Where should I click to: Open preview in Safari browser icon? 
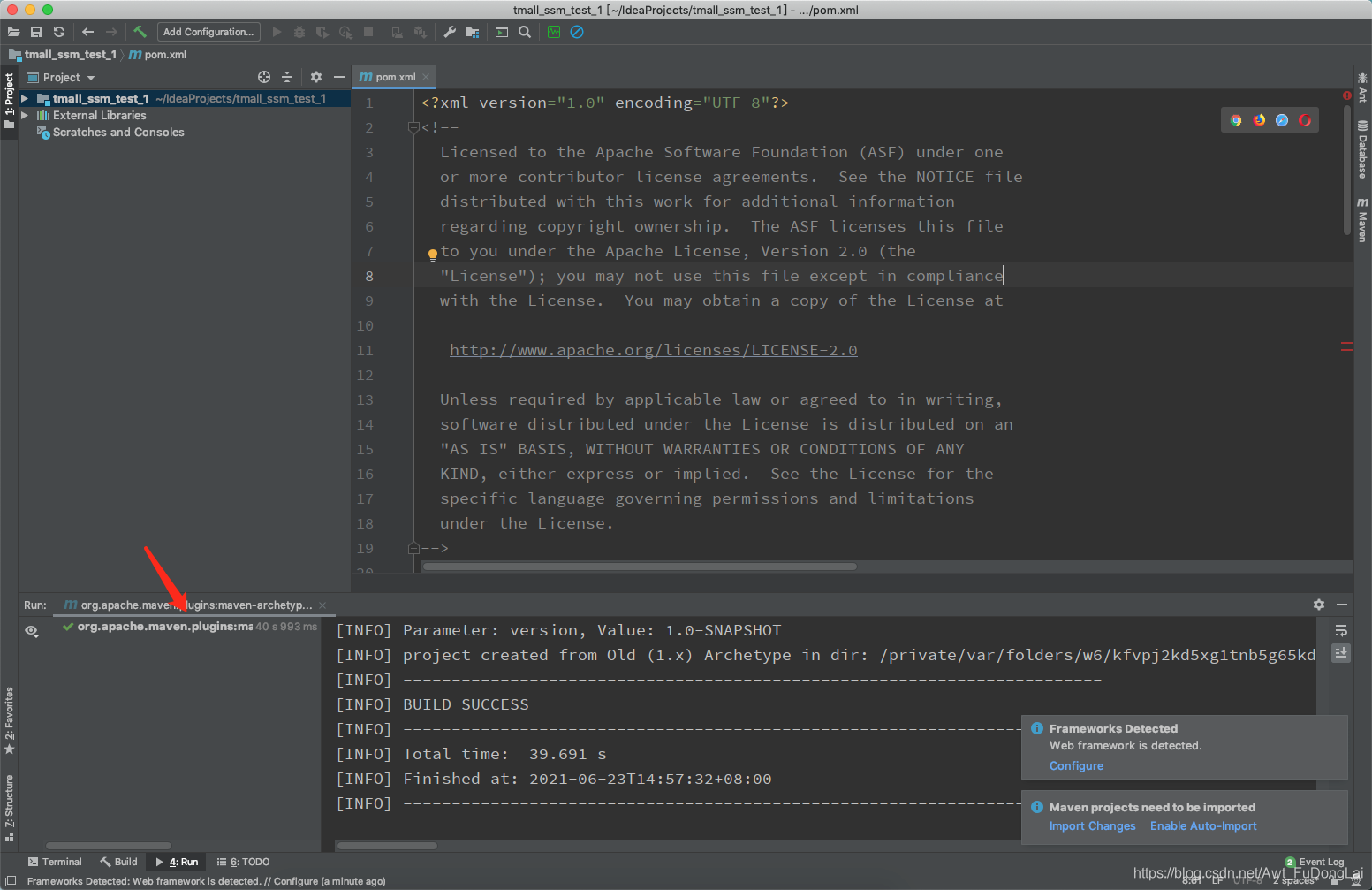1282,120
